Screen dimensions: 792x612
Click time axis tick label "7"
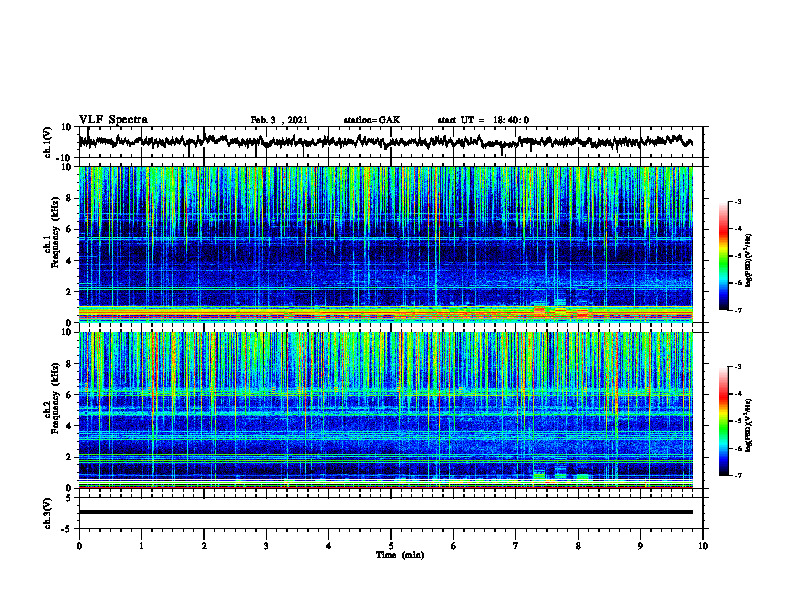tap(516, 546)
